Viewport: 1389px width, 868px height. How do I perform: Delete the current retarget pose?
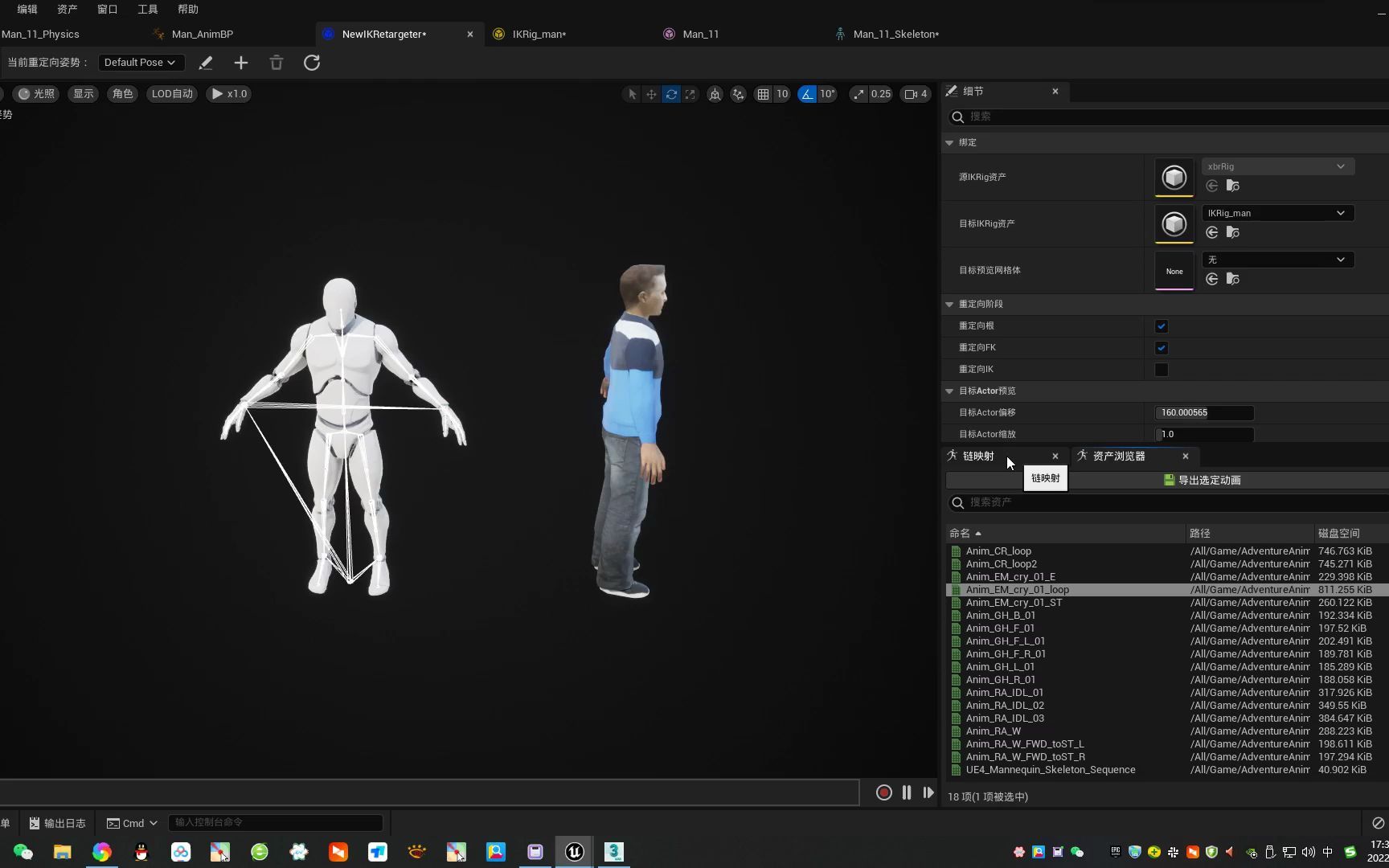(277, 63)
